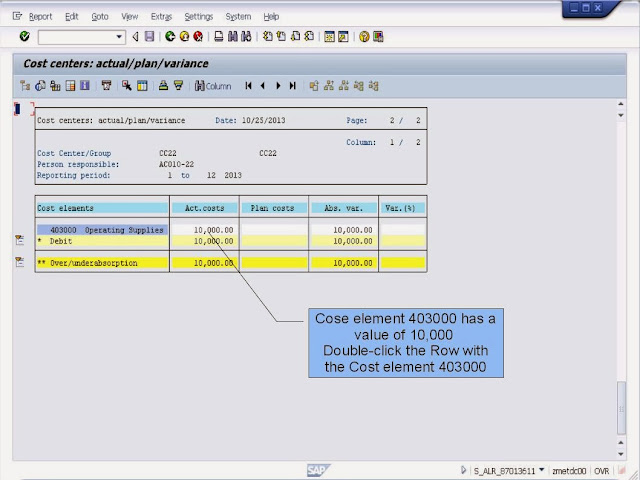Click the Column find button

point(213,86)
